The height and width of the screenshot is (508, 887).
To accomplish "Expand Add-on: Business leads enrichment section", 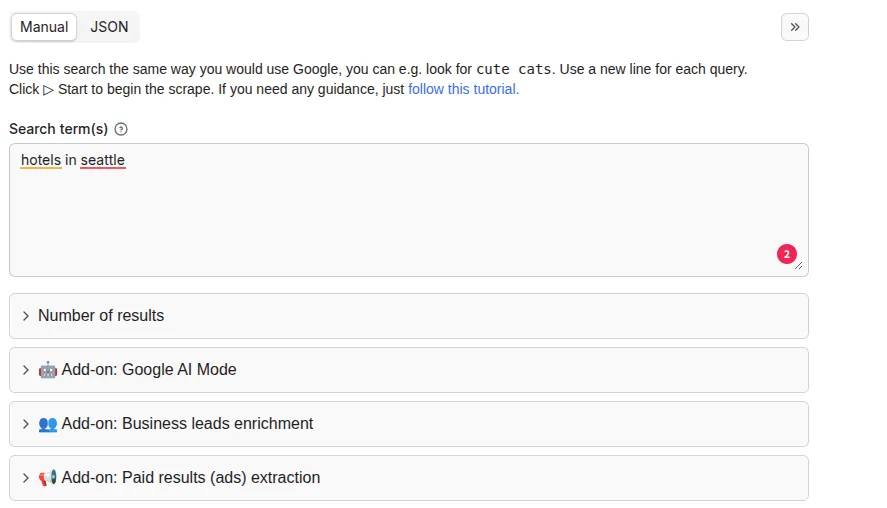I will tap(408, 424).
